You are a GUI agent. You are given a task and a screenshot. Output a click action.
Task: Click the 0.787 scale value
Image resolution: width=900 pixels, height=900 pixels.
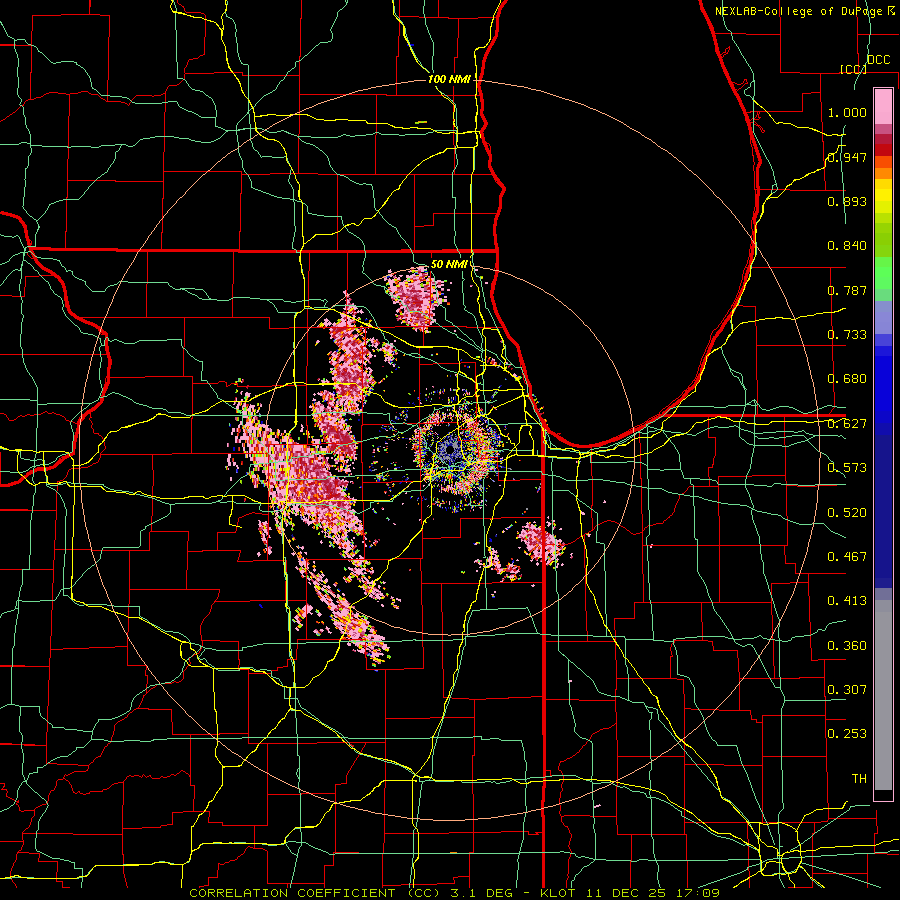[847, 290]
